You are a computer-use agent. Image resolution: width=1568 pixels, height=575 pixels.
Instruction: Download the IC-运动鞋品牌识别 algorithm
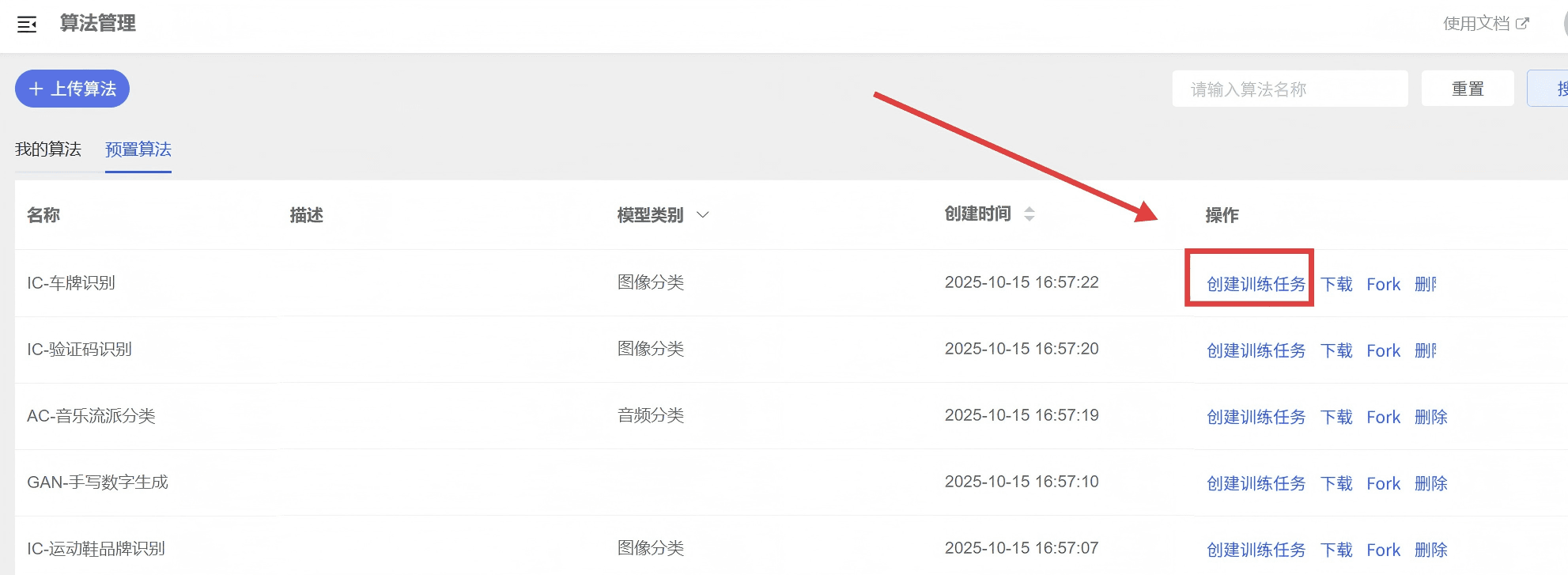[1336, 550]
